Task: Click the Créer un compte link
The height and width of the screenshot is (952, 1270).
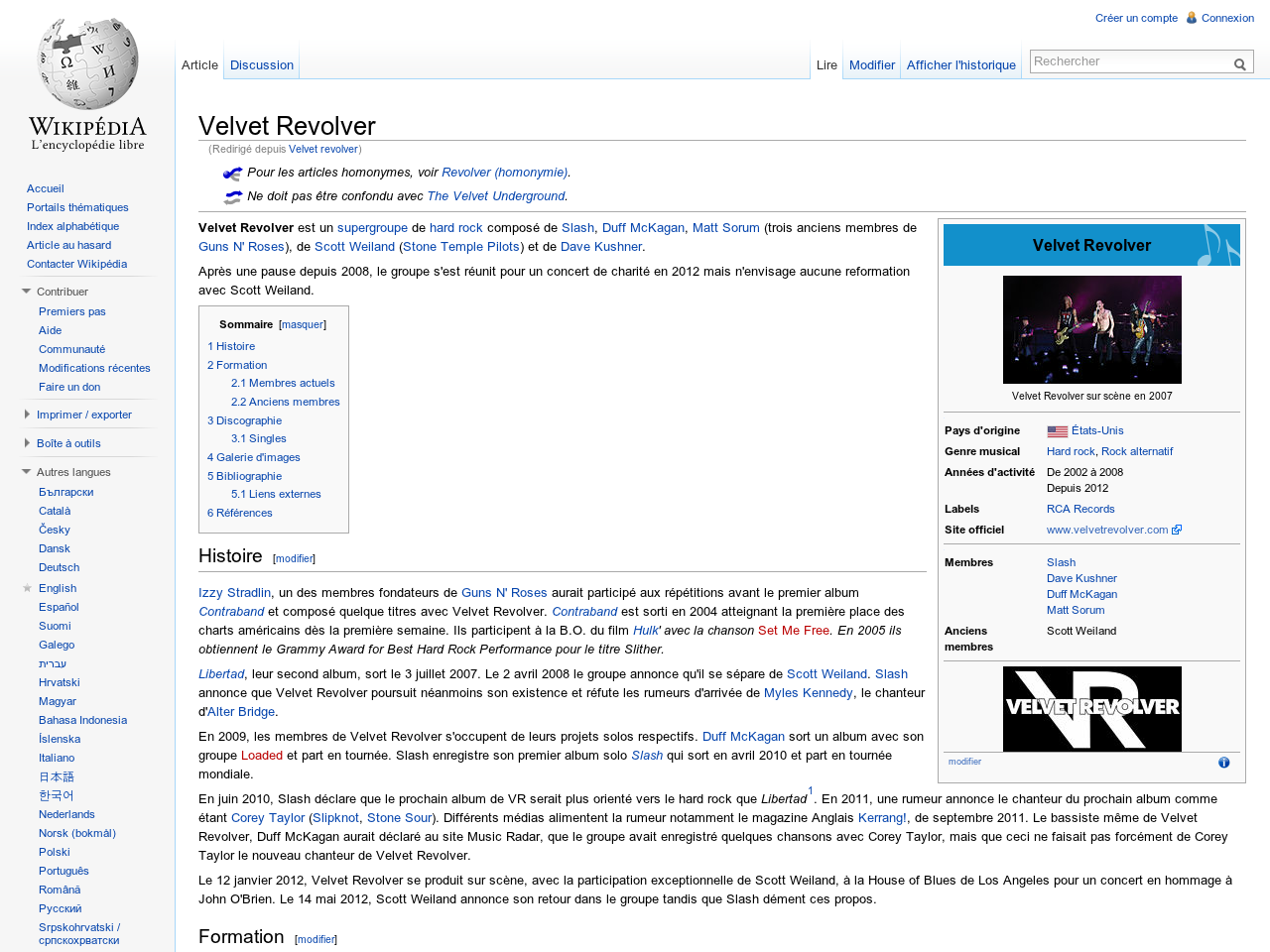Action: (x=1136, y=18)
